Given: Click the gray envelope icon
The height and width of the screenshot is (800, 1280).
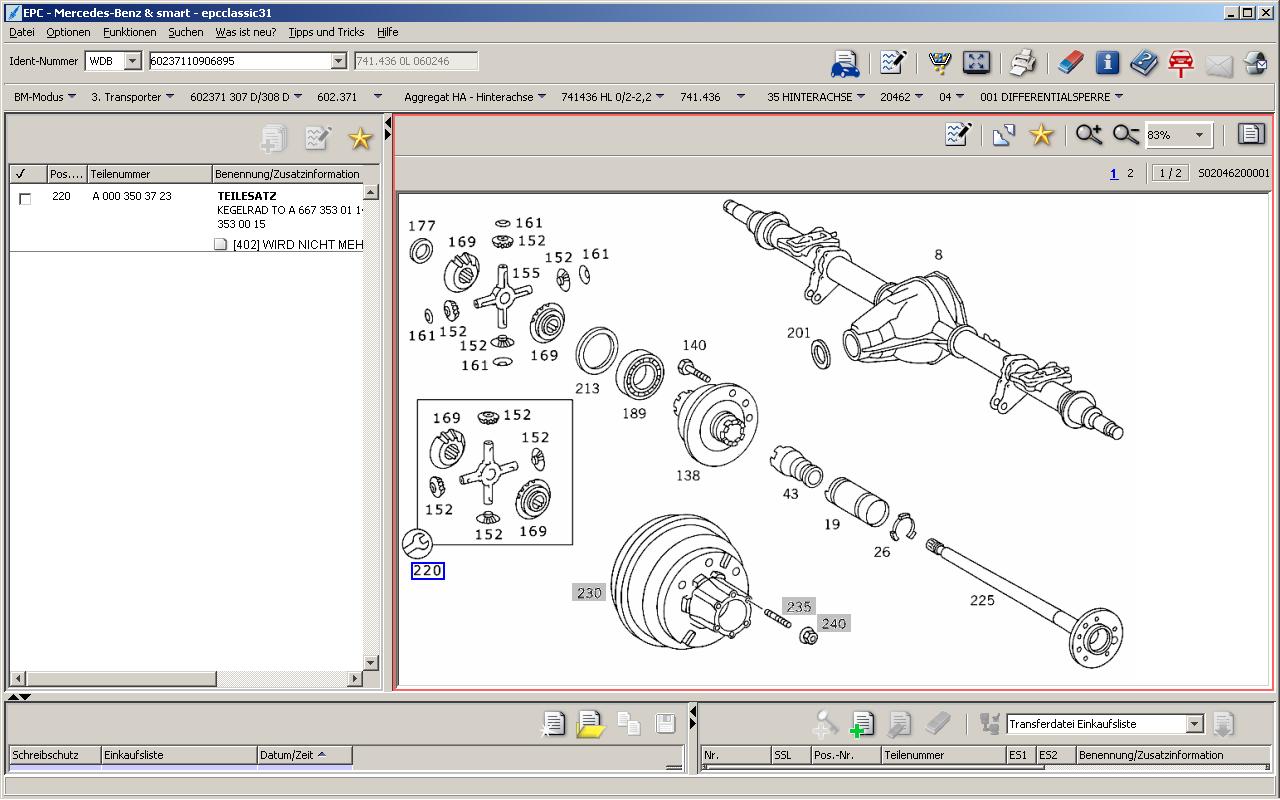Looking at the screenshot, I should click(1219, 66).
